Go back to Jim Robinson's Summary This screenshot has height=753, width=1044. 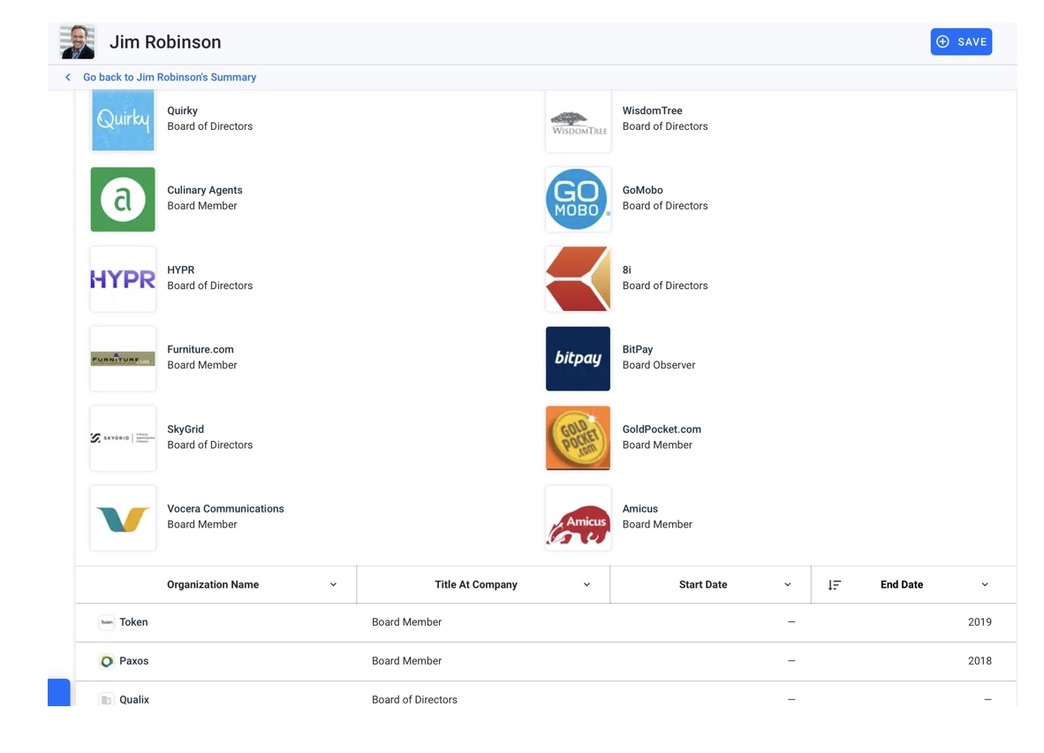pos(169,77)
